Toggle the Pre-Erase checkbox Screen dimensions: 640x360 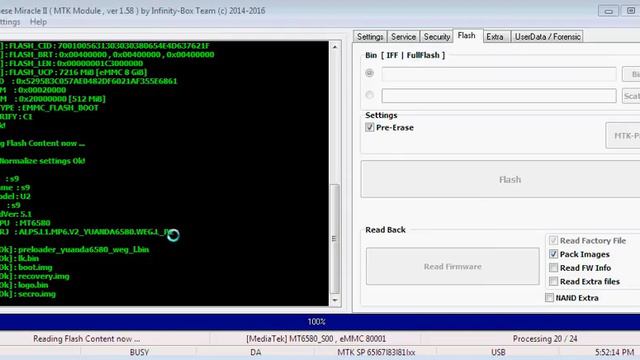pos(370,127)
